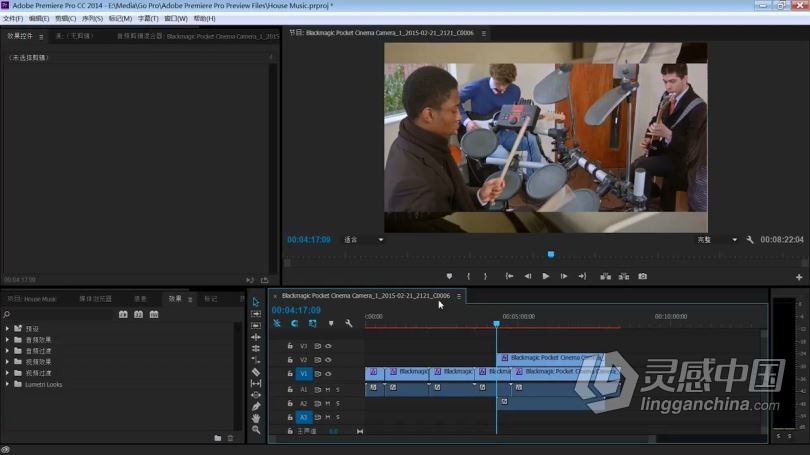Open playback resolution dropdown in Program monitor
The image size is (810, 455).
(717, 240)
